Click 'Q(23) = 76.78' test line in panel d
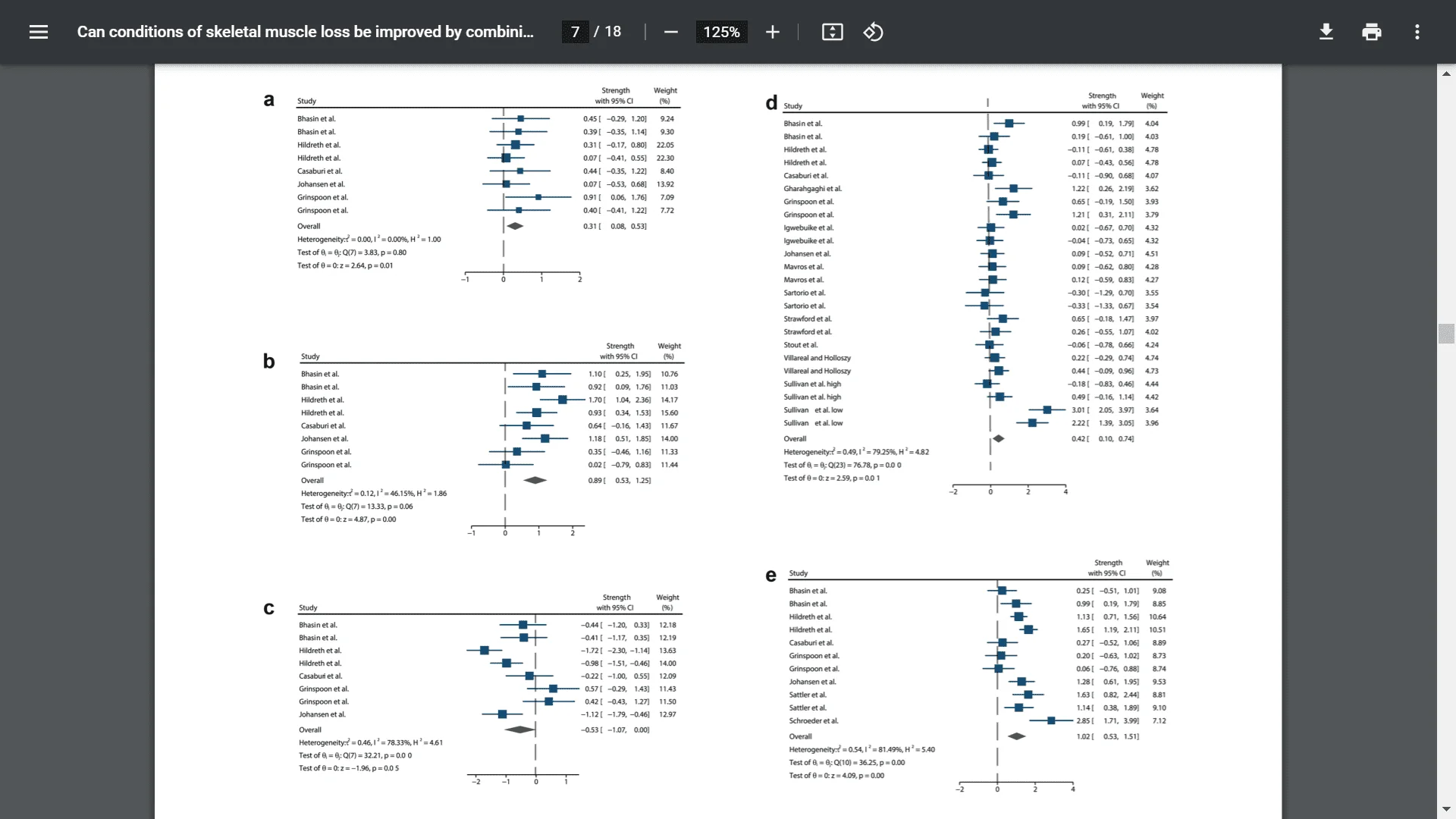 point(843,465)
